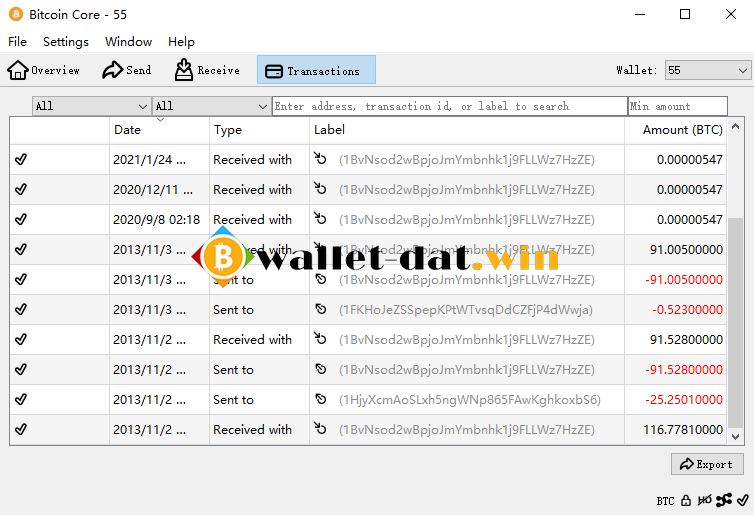Click the address search input field
The width and height of the screenshot is (754, 515).
450,106
